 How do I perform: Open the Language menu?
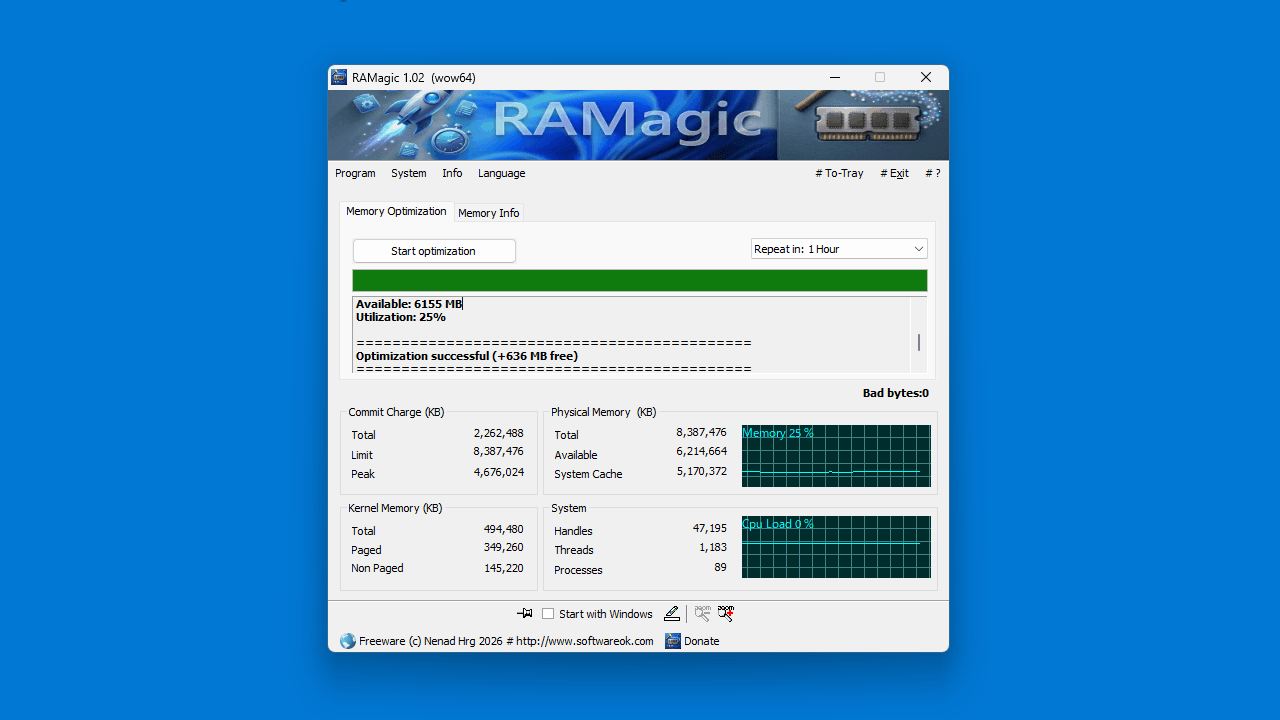tap(501, 173)
